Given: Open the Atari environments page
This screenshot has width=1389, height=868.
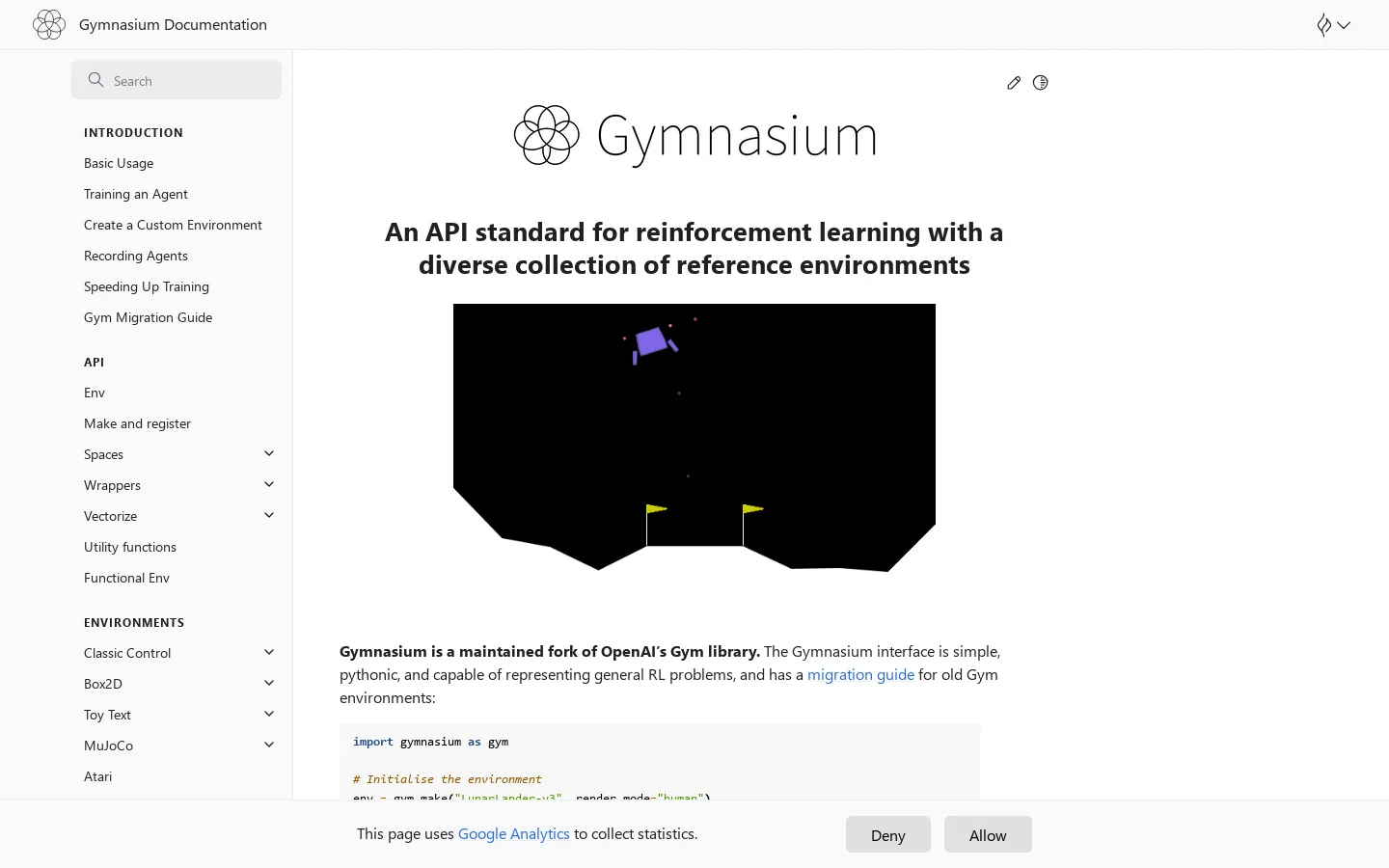Looking at the screenshot, I should [x=97, y=776].
